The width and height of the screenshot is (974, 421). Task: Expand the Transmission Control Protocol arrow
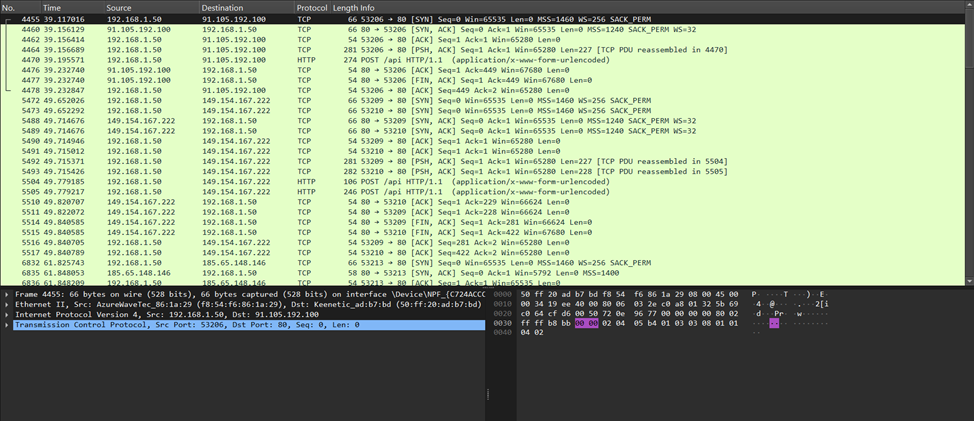pos(7,325)
